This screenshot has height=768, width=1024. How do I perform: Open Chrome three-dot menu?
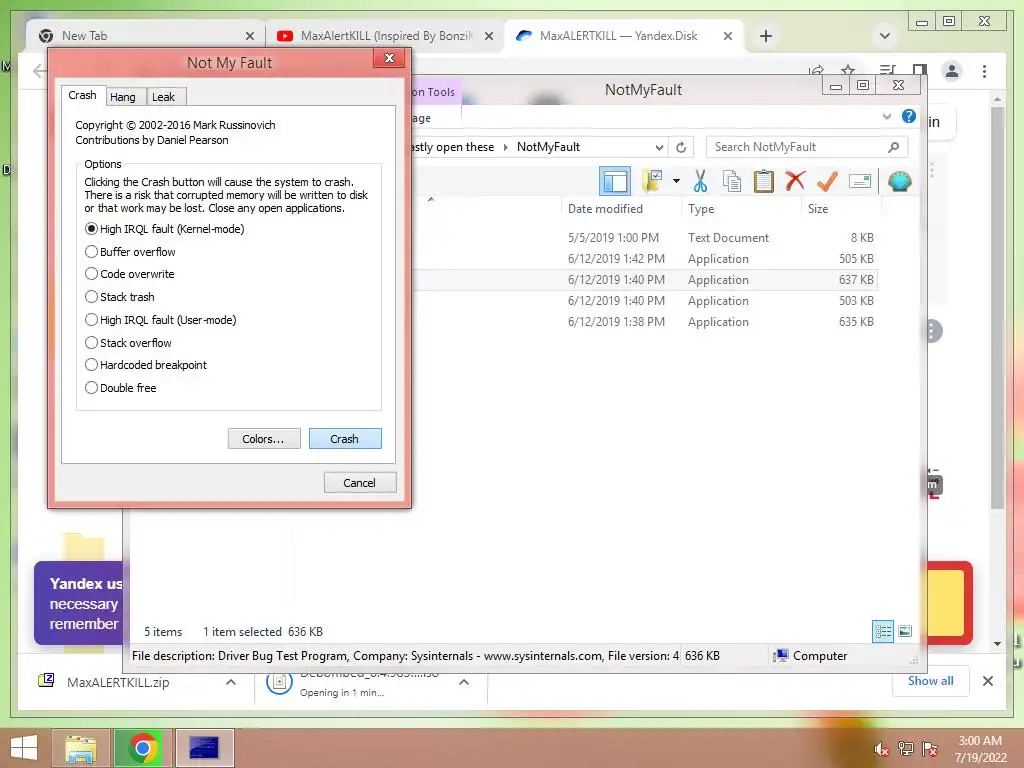[x=984, y=71]
